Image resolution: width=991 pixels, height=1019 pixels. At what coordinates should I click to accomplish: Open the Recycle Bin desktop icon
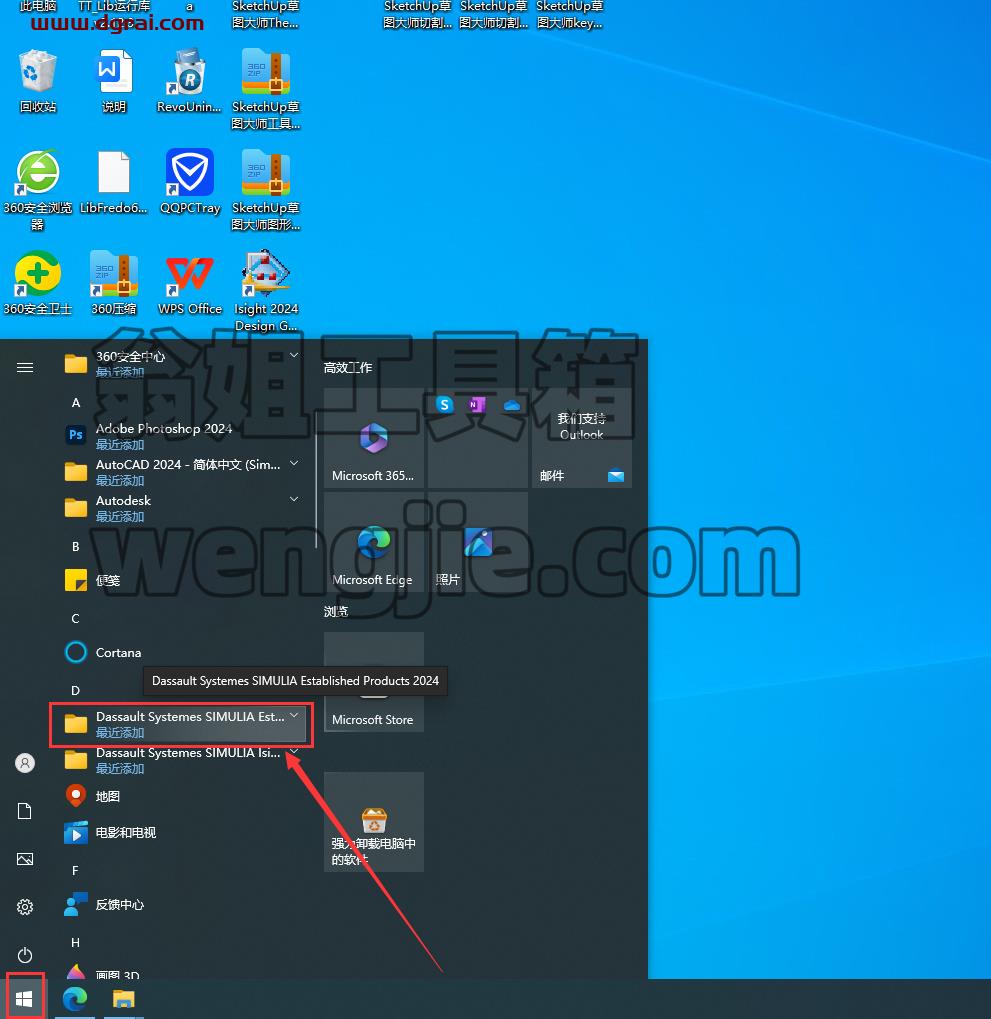(38, 81)
